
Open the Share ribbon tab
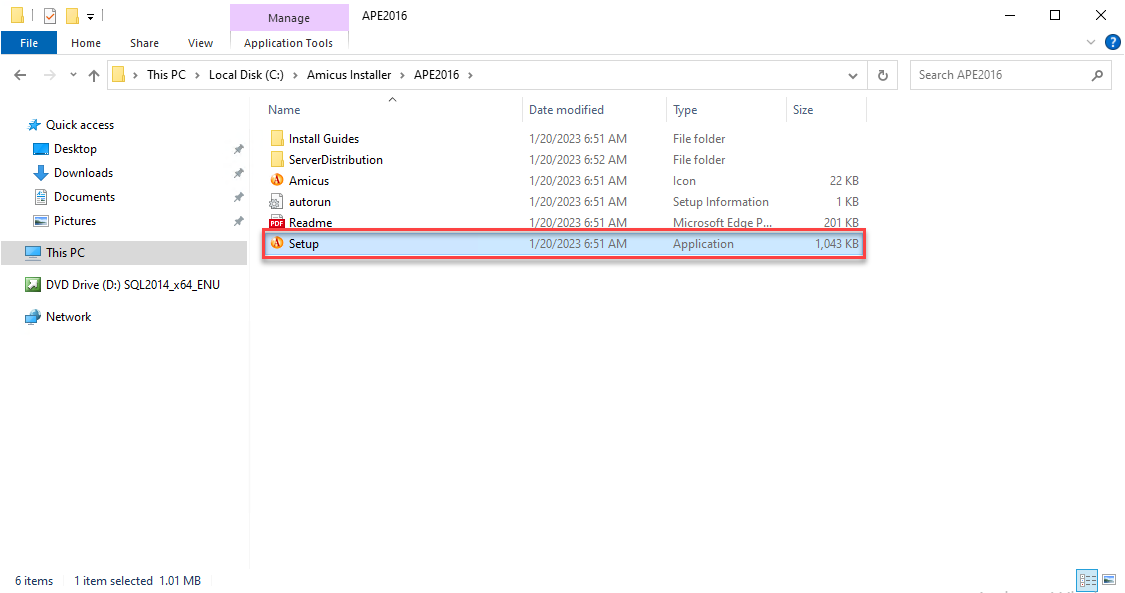point(144,43)
